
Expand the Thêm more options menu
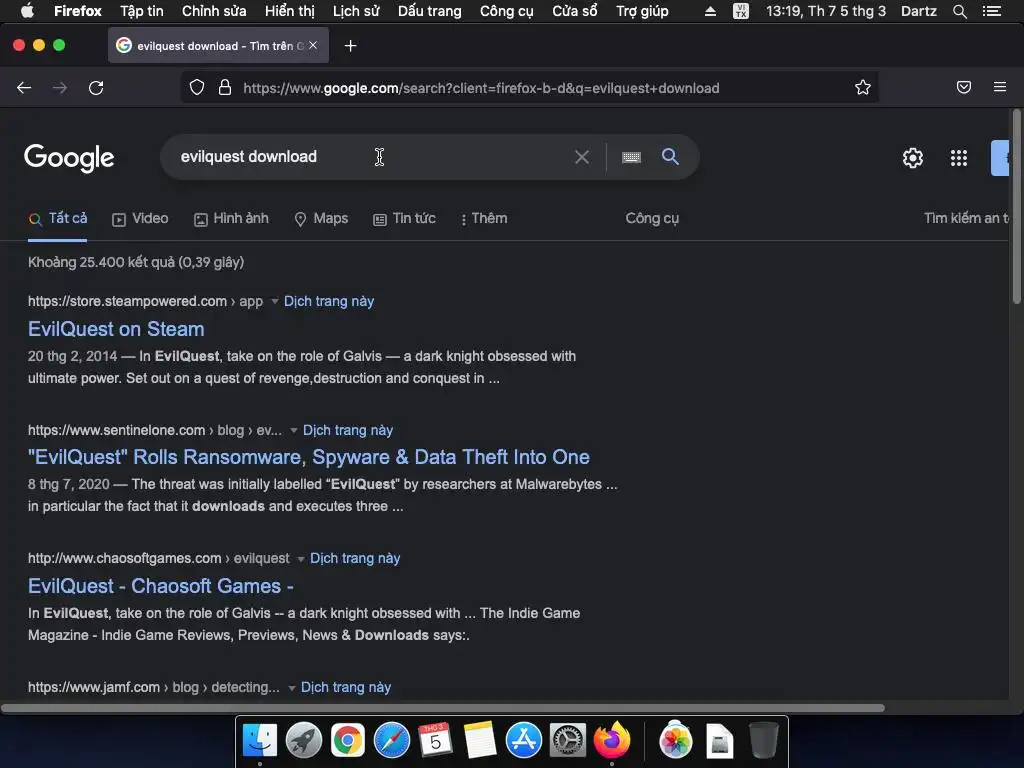tap(484, 219)
